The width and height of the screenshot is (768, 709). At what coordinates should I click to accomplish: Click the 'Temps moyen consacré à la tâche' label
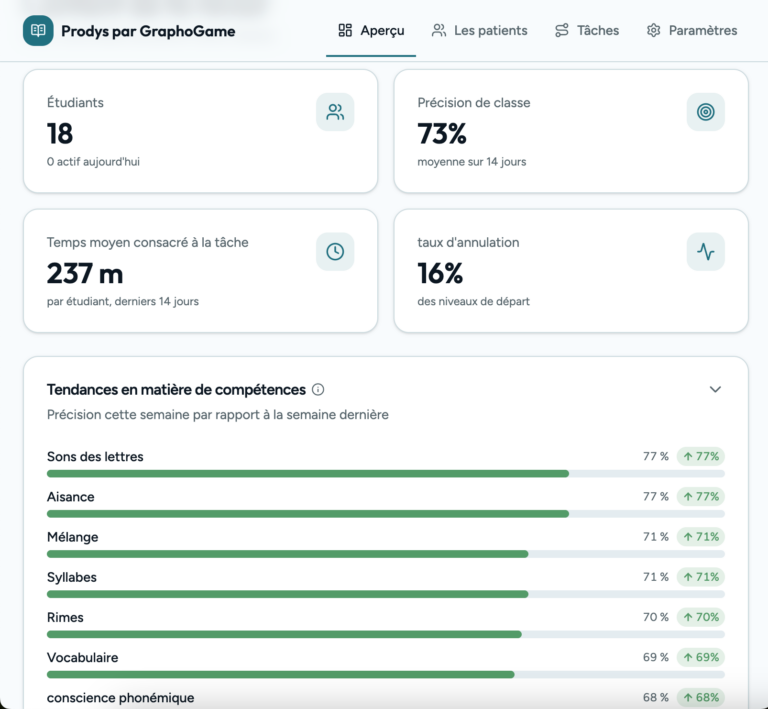point(147,242)
